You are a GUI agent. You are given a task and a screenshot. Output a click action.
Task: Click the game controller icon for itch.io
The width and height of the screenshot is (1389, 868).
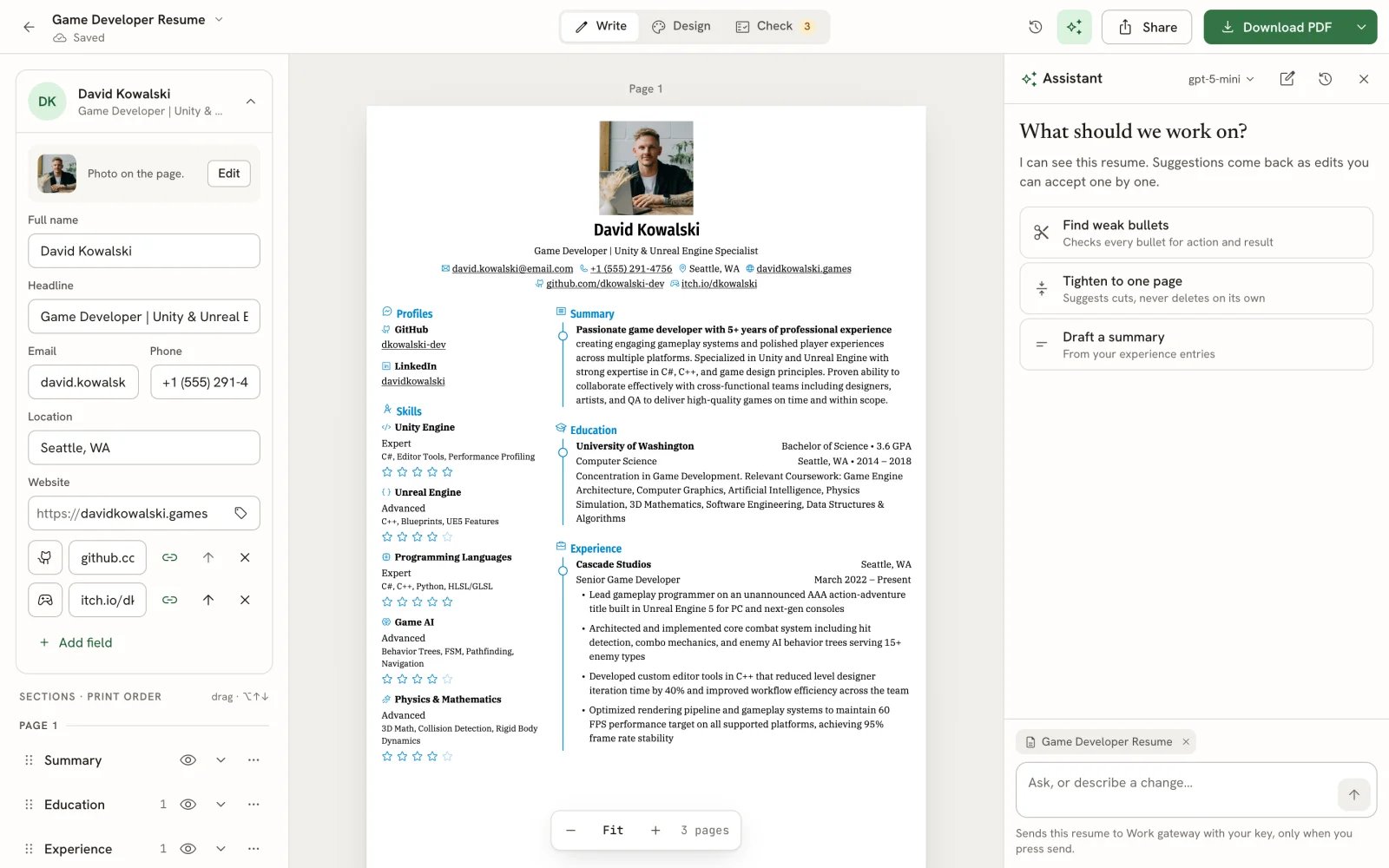45,600
